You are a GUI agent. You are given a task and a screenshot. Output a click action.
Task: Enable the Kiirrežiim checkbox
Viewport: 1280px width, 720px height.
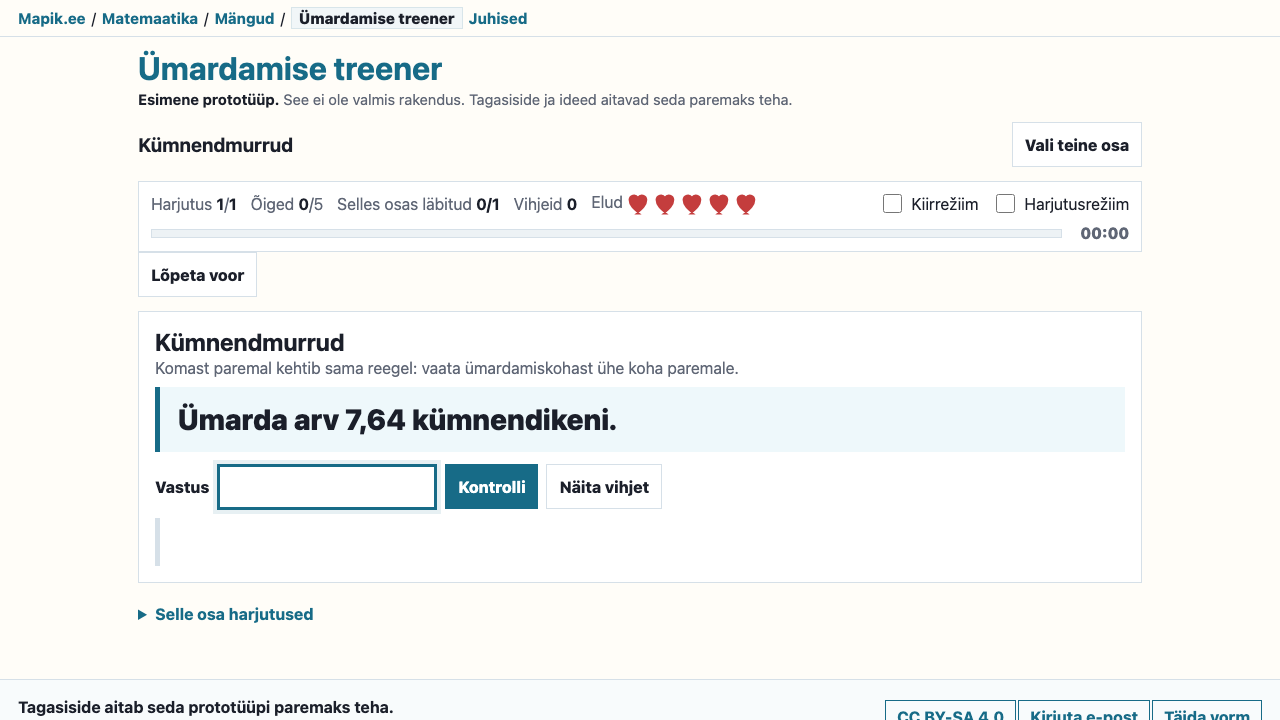[x=893, y=204]
